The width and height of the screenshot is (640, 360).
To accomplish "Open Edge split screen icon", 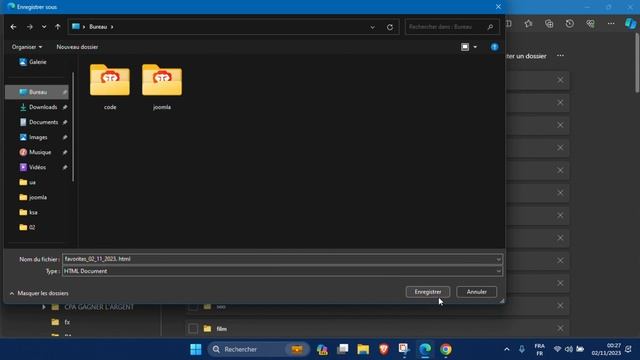I will point(509,24).
